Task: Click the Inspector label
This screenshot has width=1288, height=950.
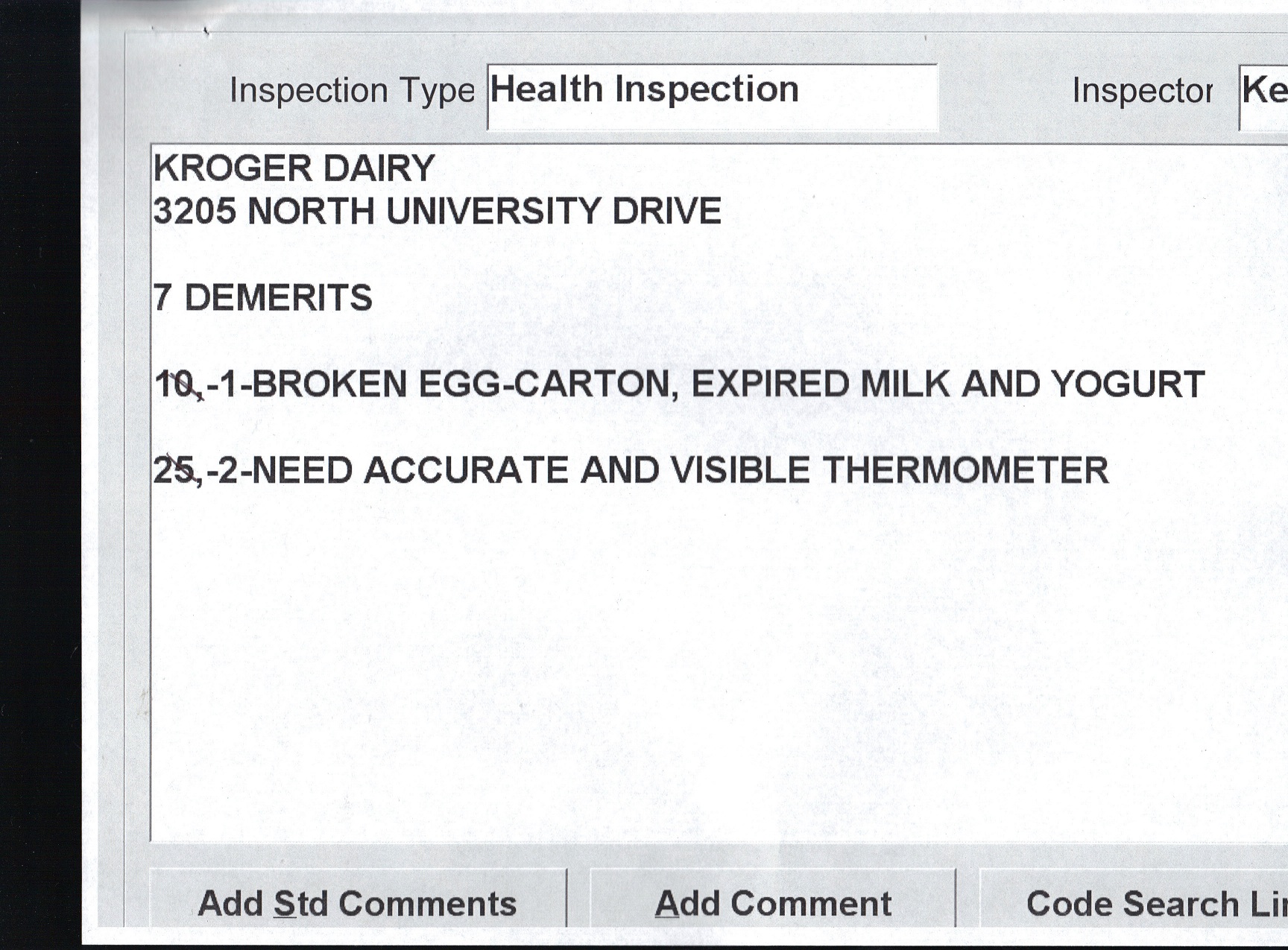Action: (1142, 91)
